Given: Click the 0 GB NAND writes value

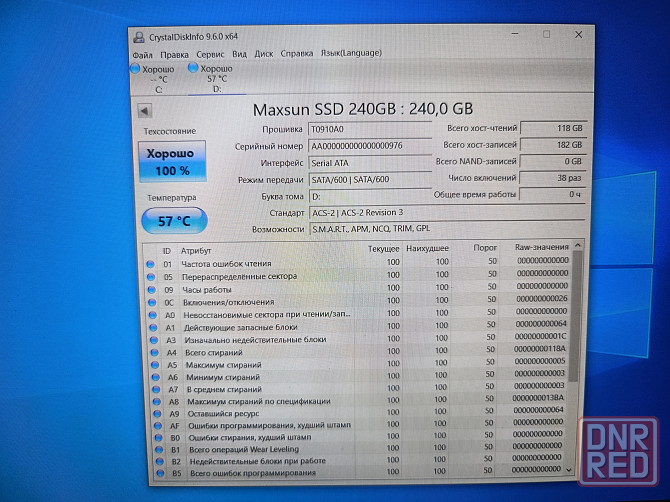Looking at the screenshot, I should [x=553, y=161].
